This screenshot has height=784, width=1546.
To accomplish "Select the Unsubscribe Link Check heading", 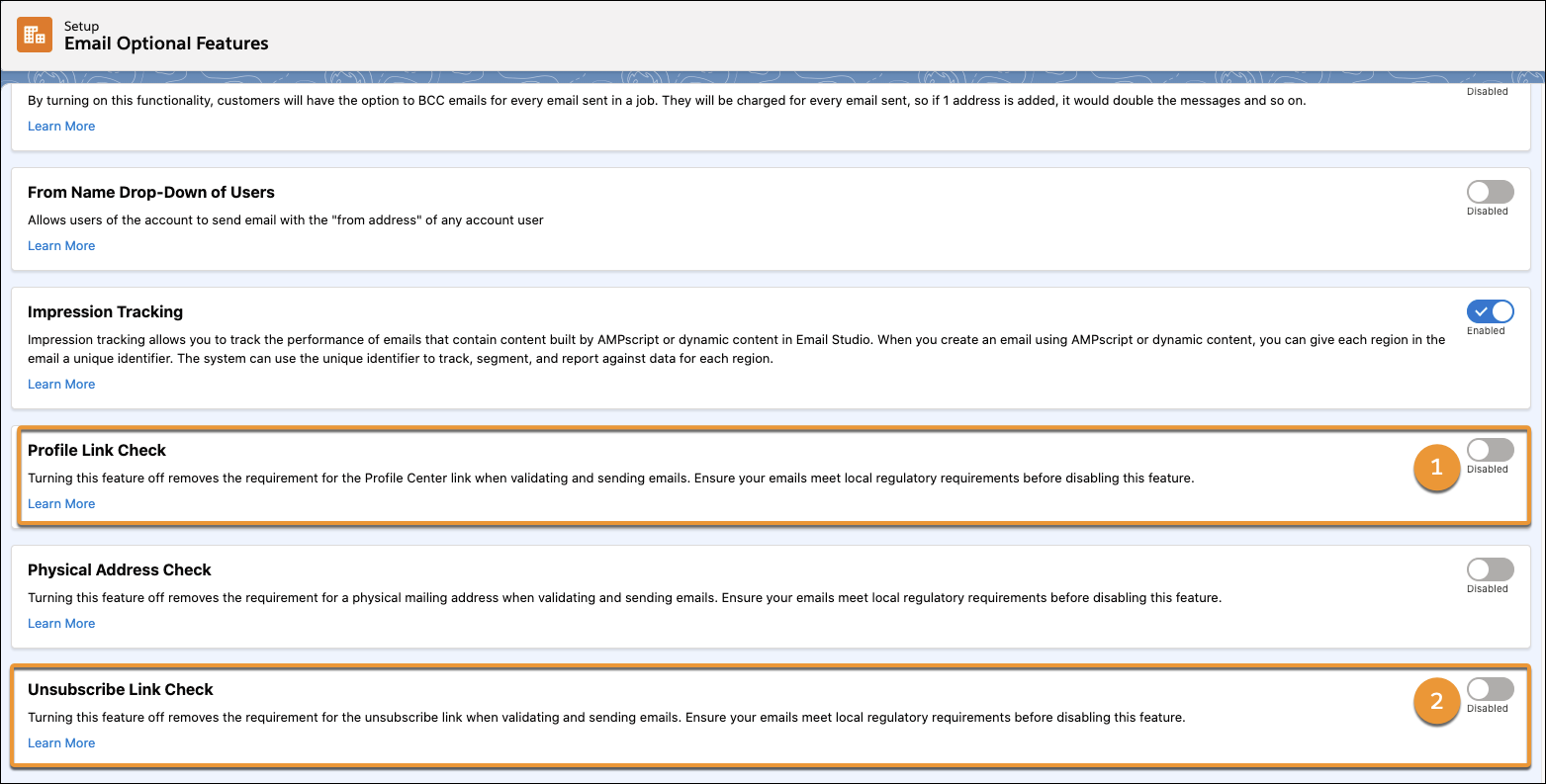I will click(x=120, y=689).
